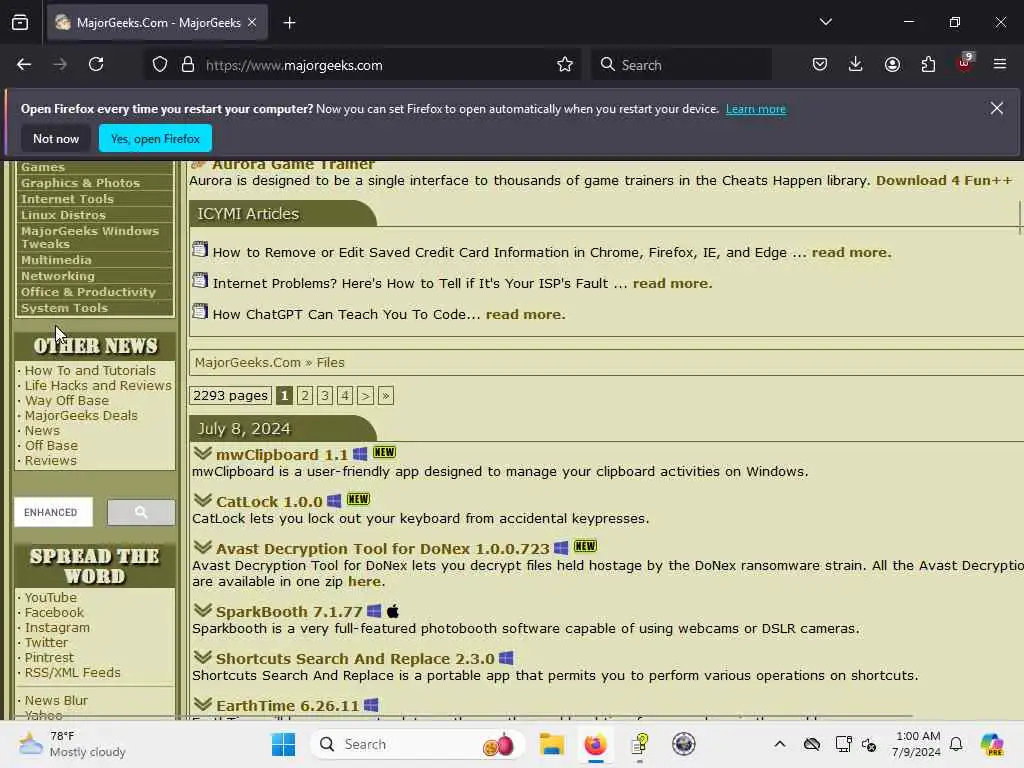Close the MajorGeeks tab

pyautogui.click(x=252, y=22)
